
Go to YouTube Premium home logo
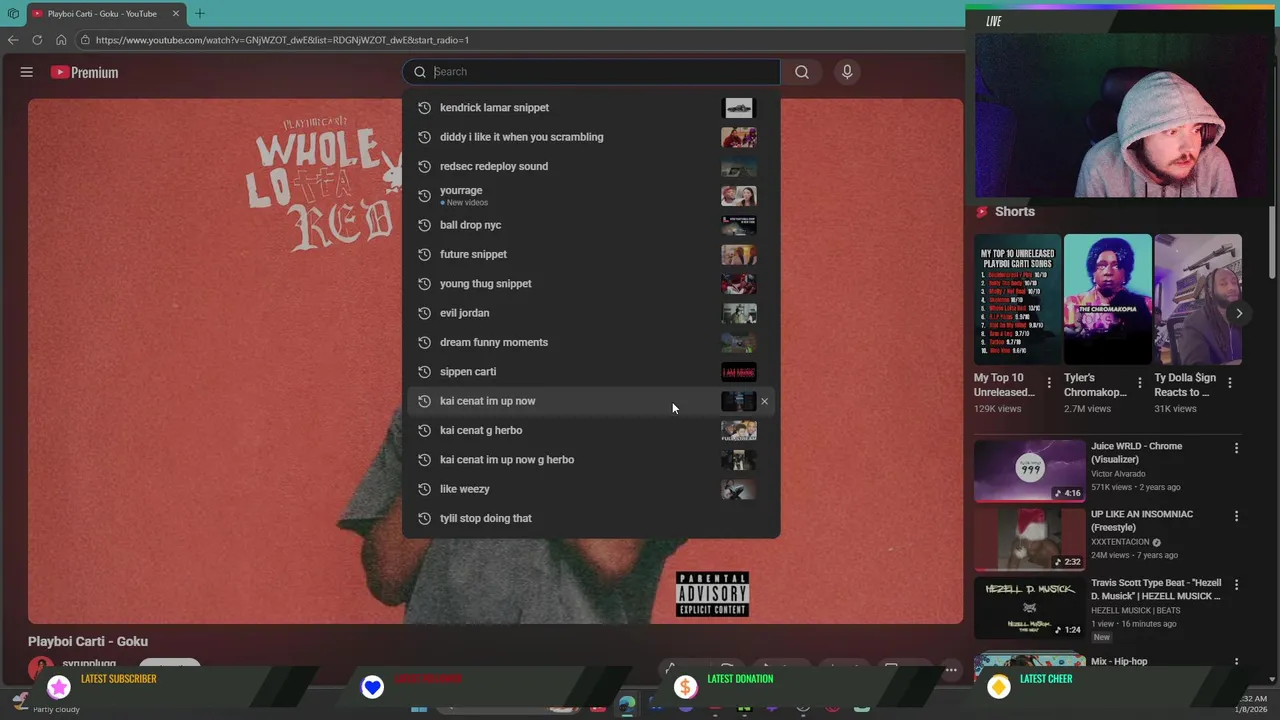85,72
